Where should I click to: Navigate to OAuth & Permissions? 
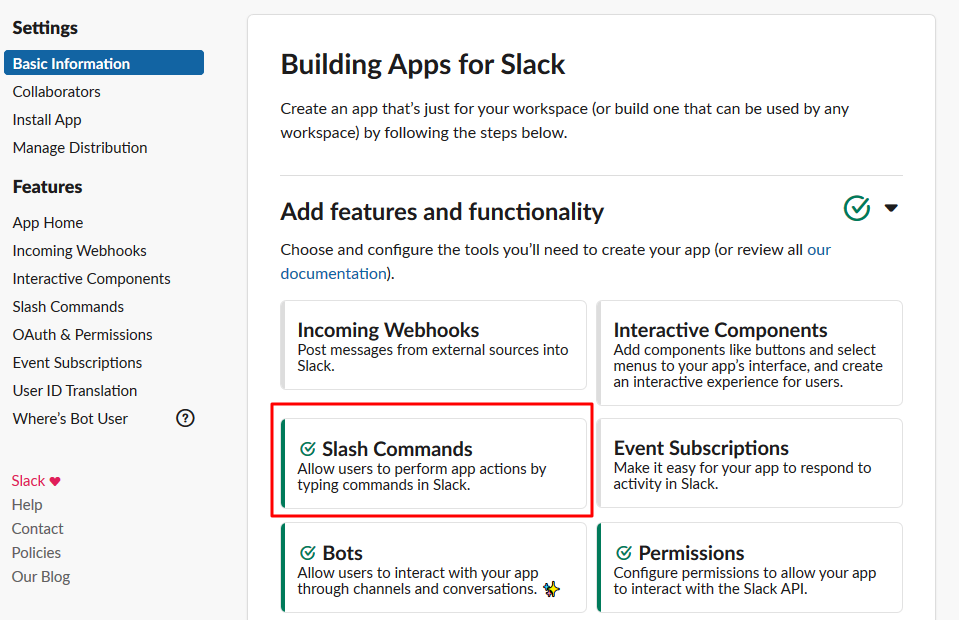(x=83, y=334)
